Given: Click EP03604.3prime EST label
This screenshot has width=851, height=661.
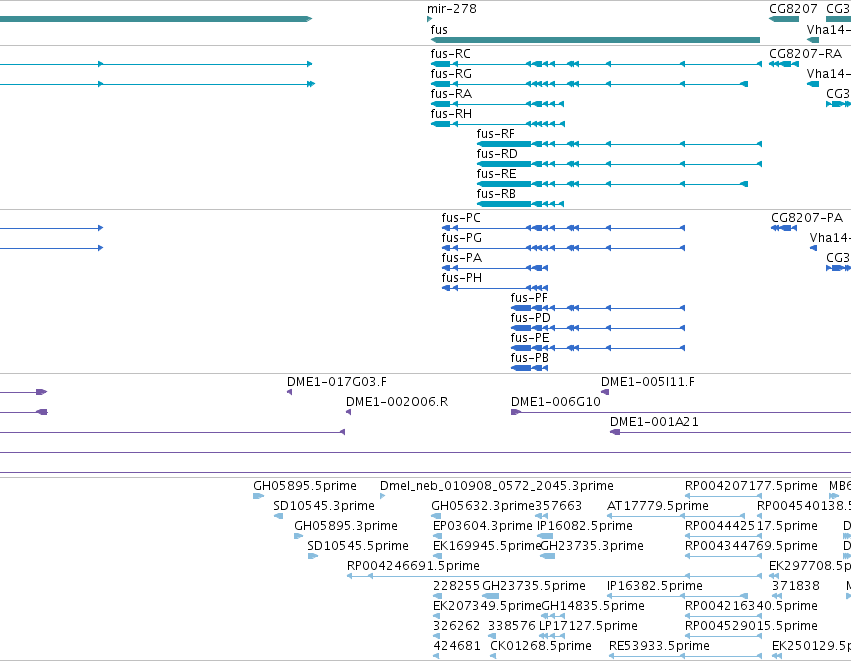Looking at the screenshot, I should (482, 526).
